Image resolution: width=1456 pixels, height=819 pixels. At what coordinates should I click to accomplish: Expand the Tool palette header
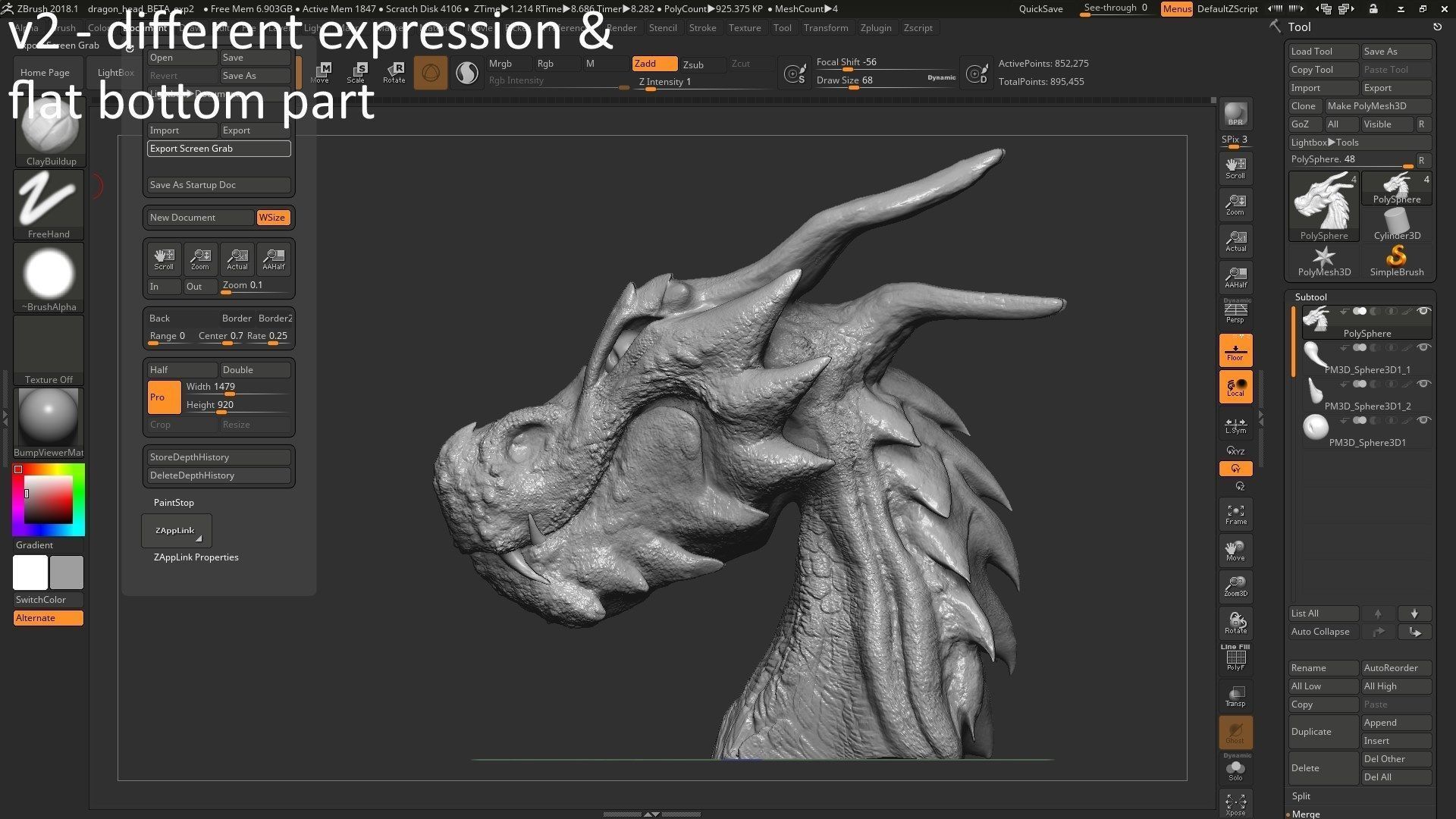tap(1299, 27)
